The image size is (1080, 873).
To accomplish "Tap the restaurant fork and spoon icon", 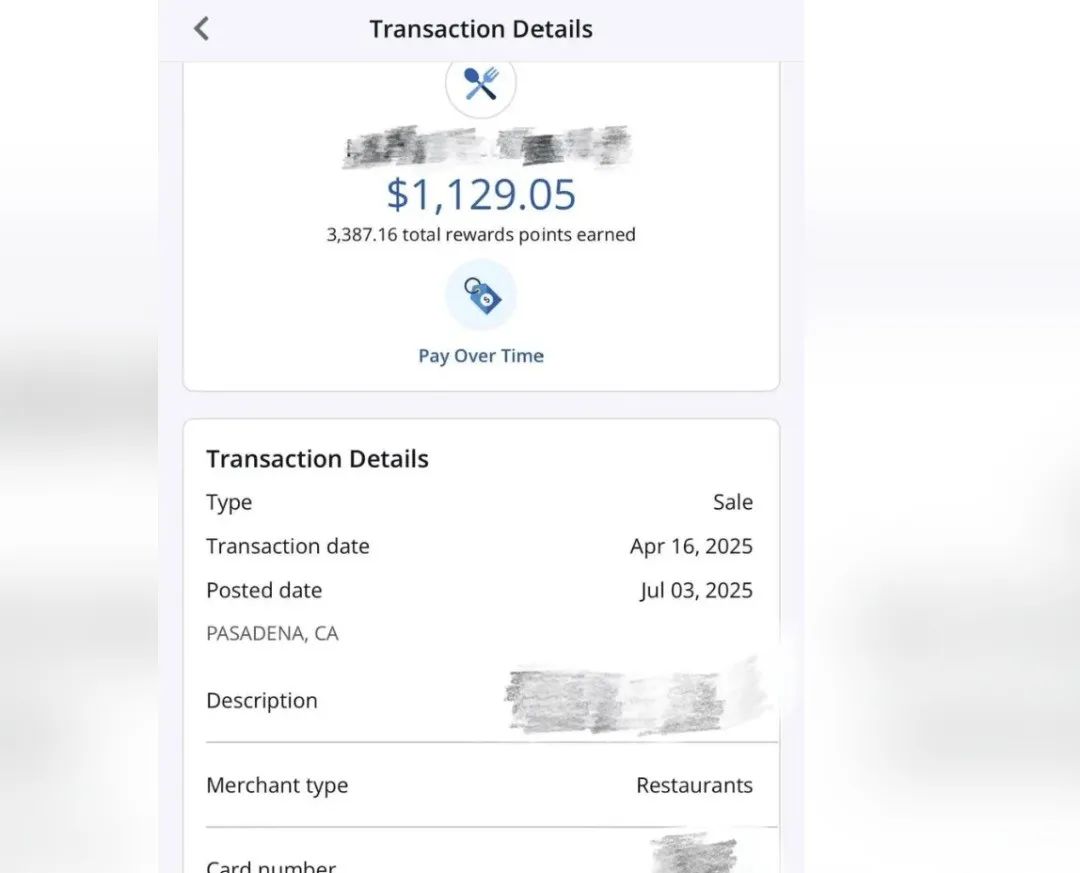I will click(x=481, y=84).
